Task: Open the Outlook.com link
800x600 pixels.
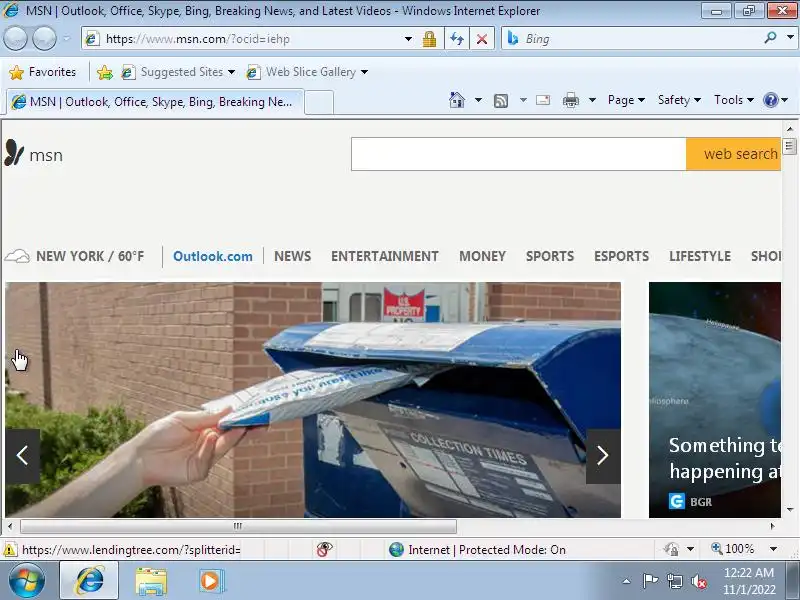Action: point(213,256)
